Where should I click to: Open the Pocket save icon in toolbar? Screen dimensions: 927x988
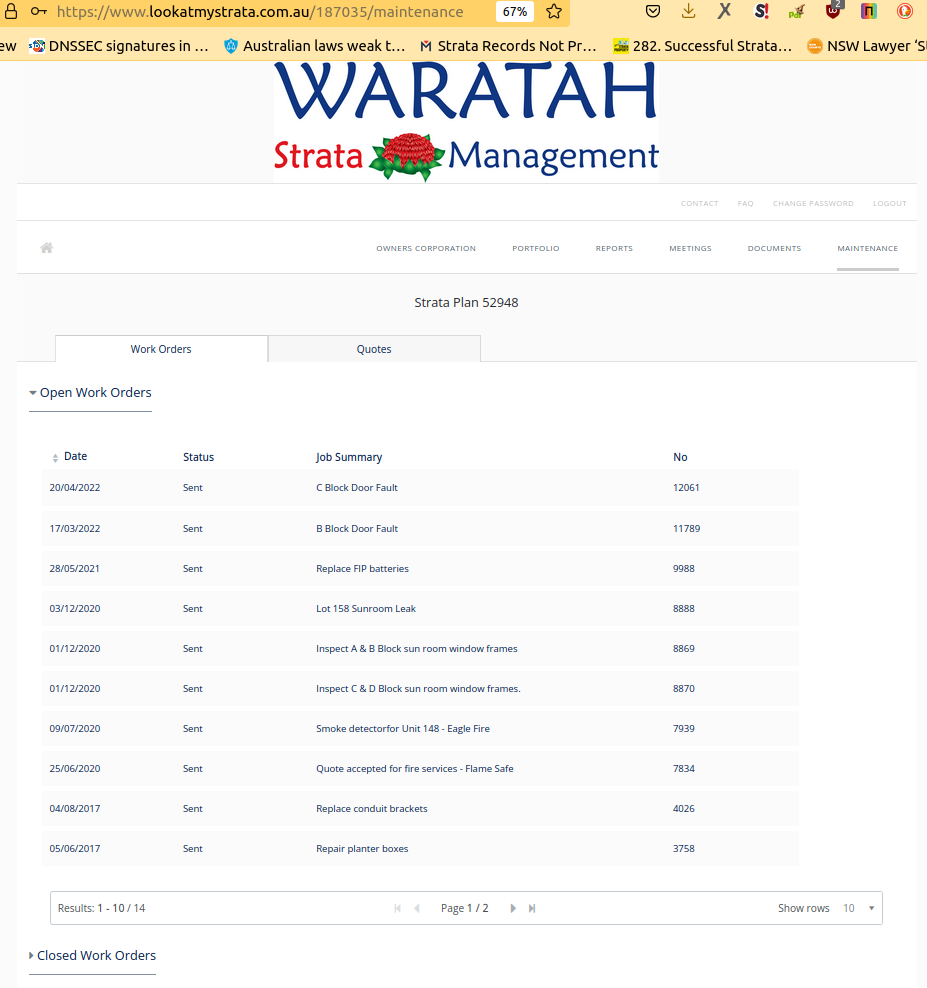pyautogui.click(x=653, y=11)
